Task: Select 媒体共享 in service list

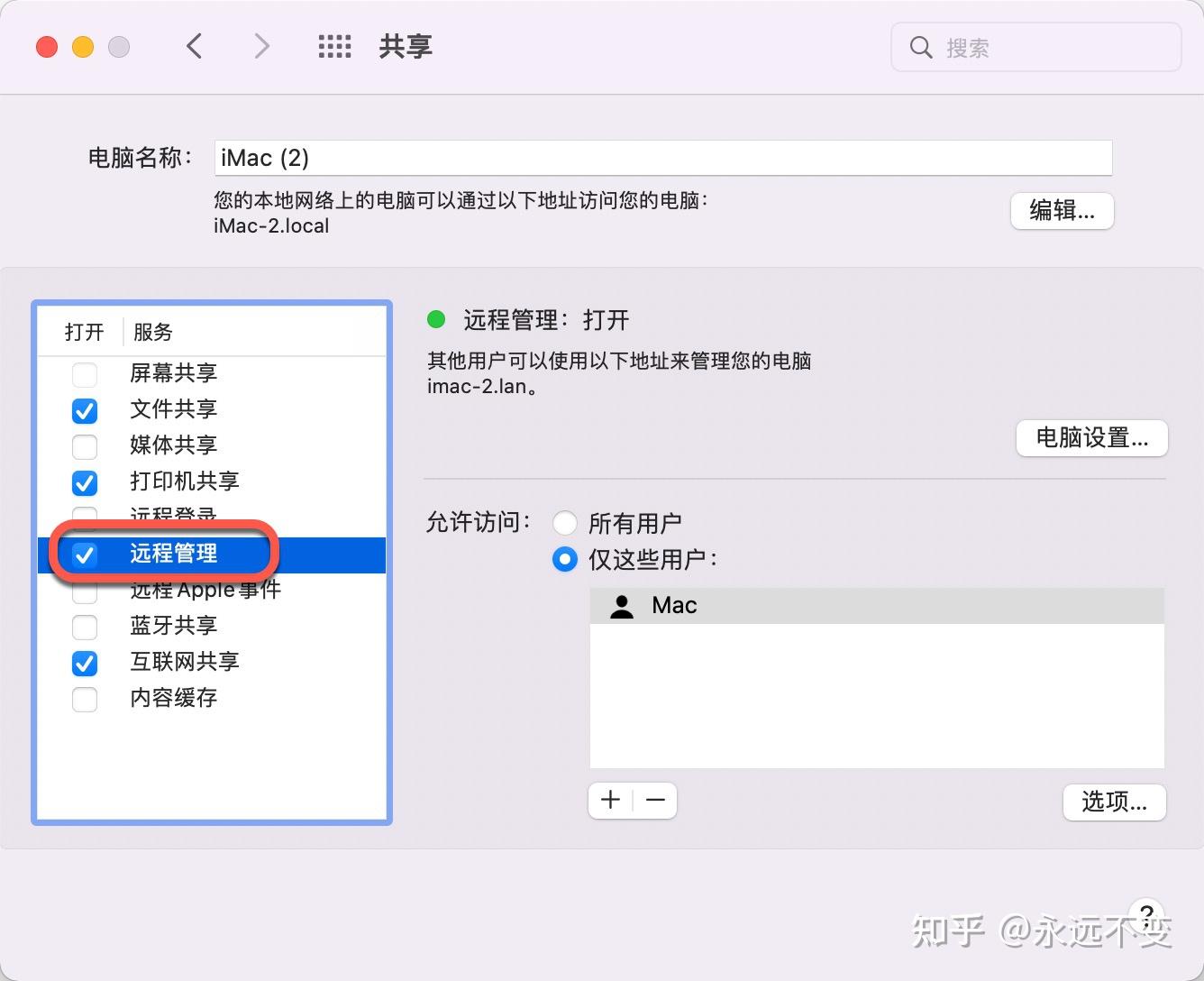Action: (173, 445)
